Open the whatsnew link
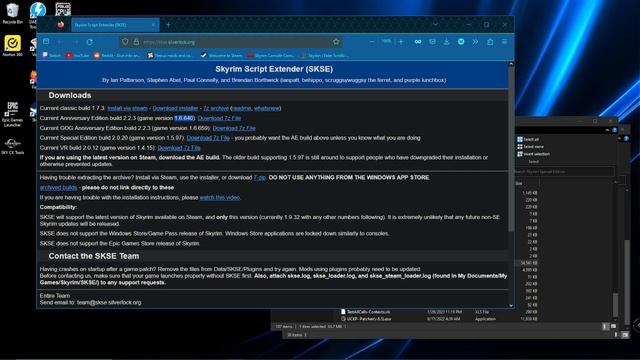Image resolution: width=640 pixels, height=360 pixels. point(267,108)
